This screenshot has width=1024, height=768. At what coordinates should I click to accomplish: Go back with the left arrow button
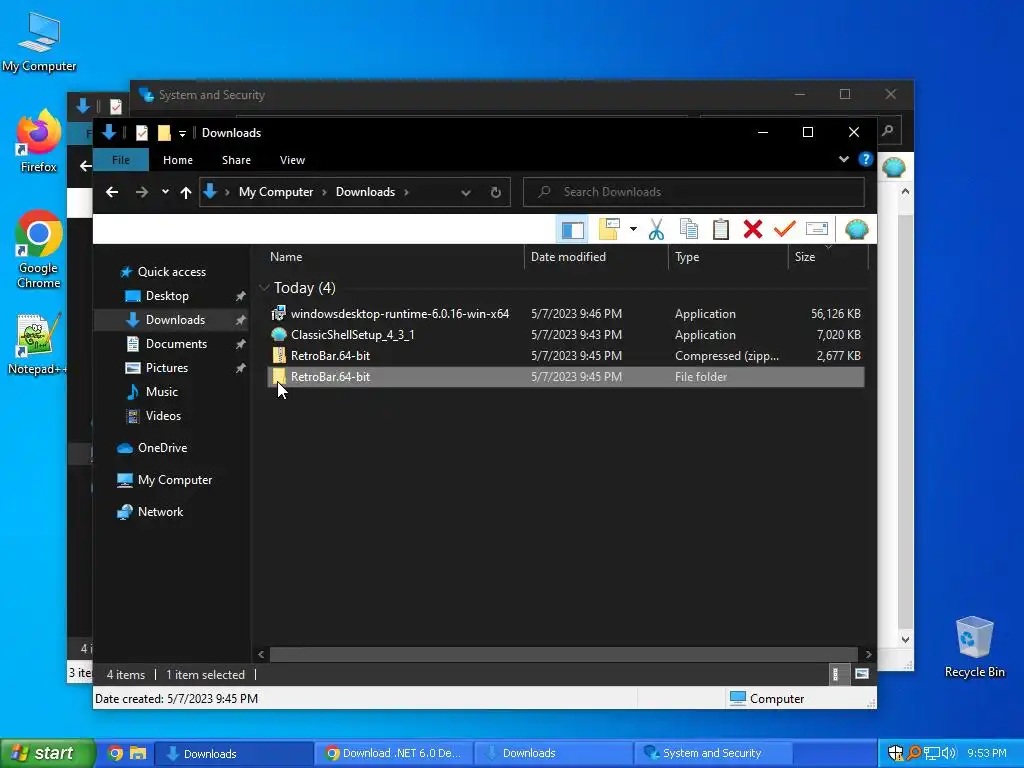112,192
